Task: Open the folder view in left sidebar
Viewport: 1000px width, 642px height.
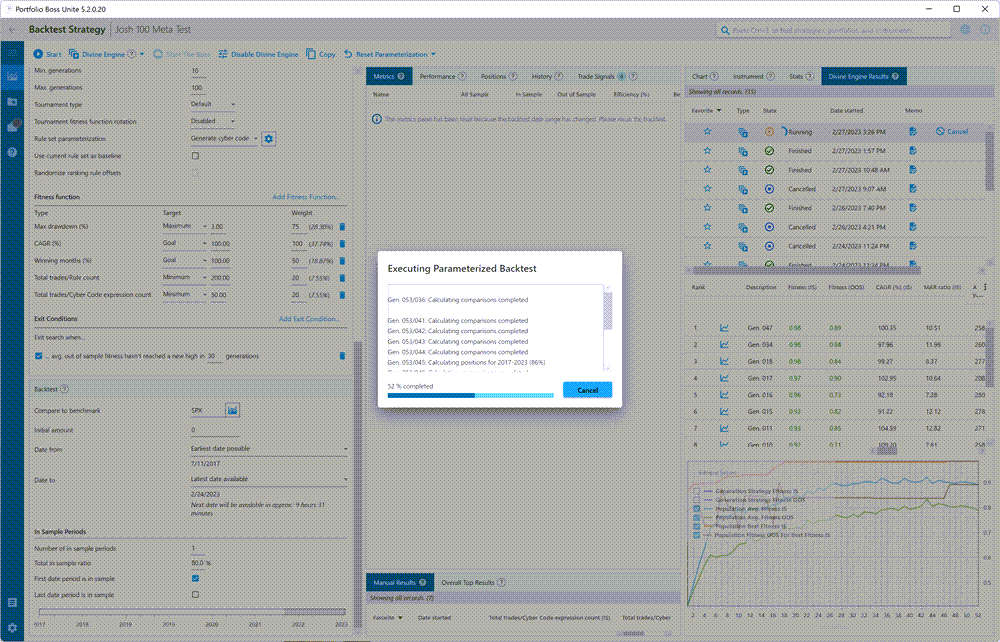Action: [x=12, y=101]
